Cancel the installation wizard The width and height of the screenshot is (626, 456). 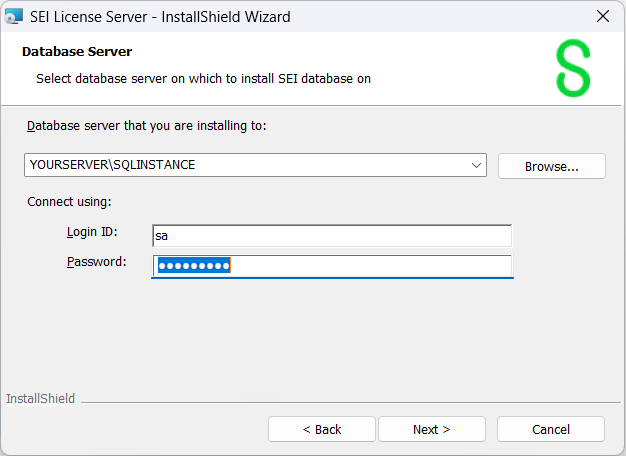pos(550,429)
